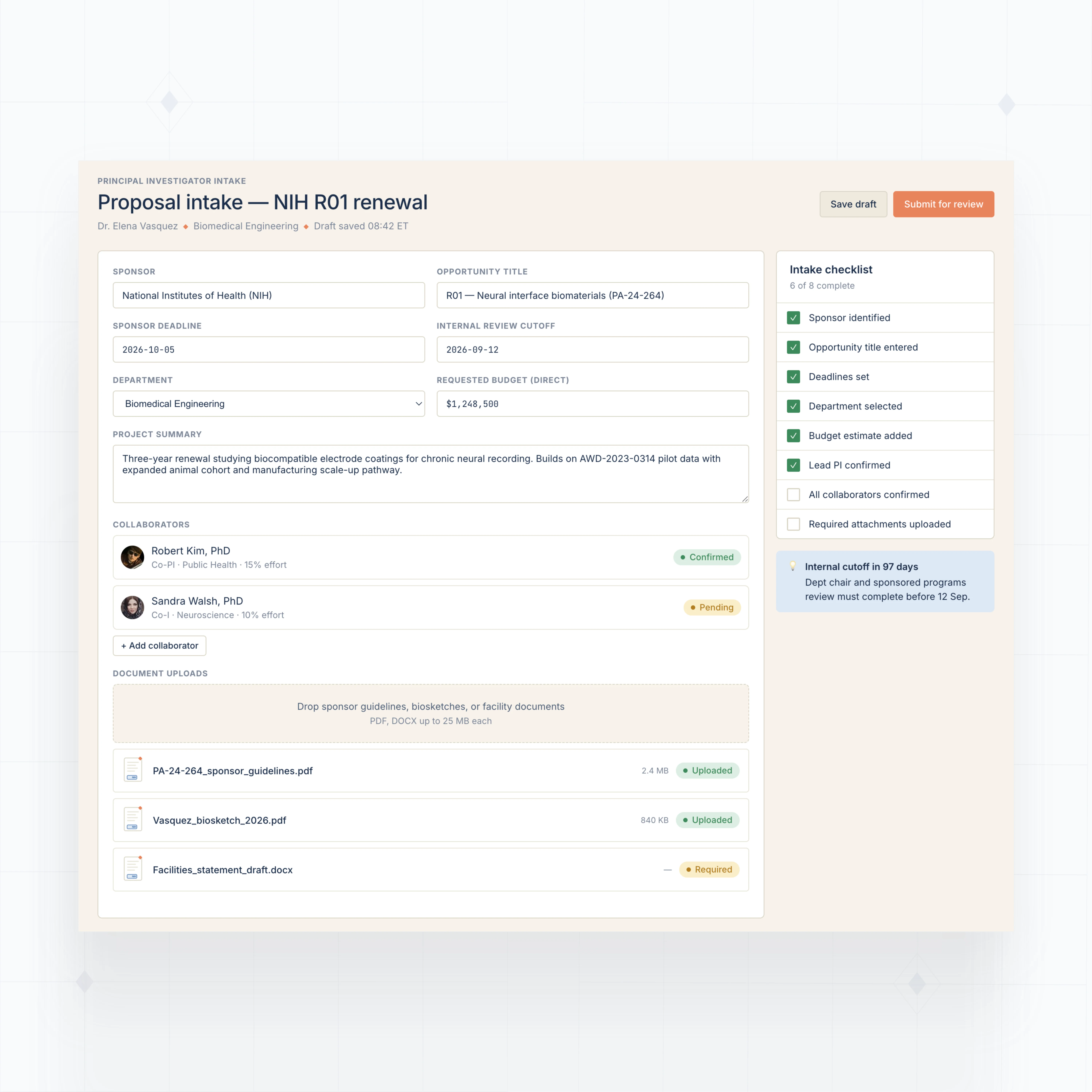Check All collaborators confirmed

[794, 494]
